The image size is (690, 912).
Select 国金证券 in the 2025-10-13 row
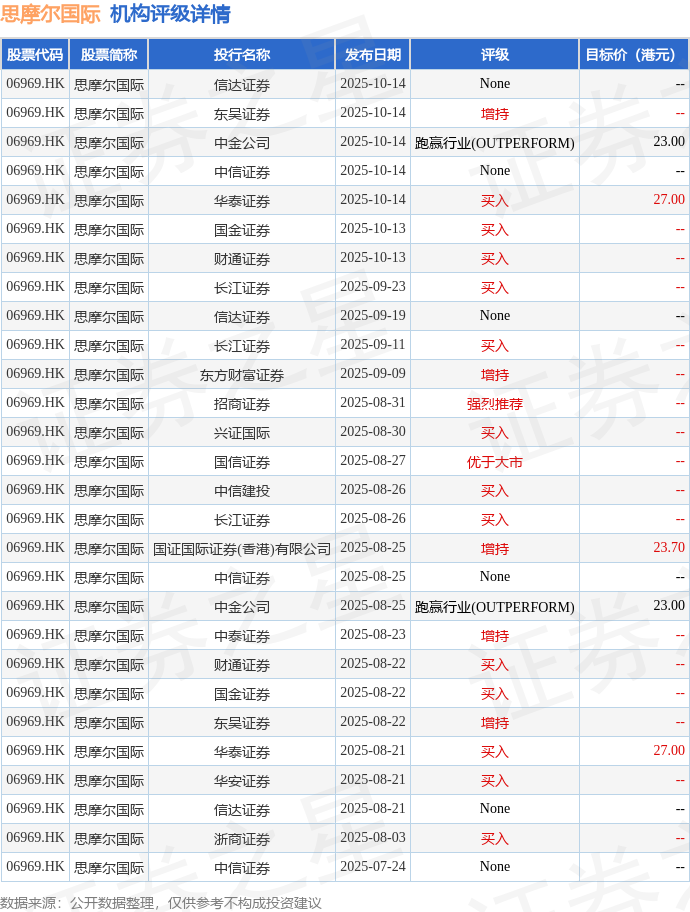(x=241, y=230)
